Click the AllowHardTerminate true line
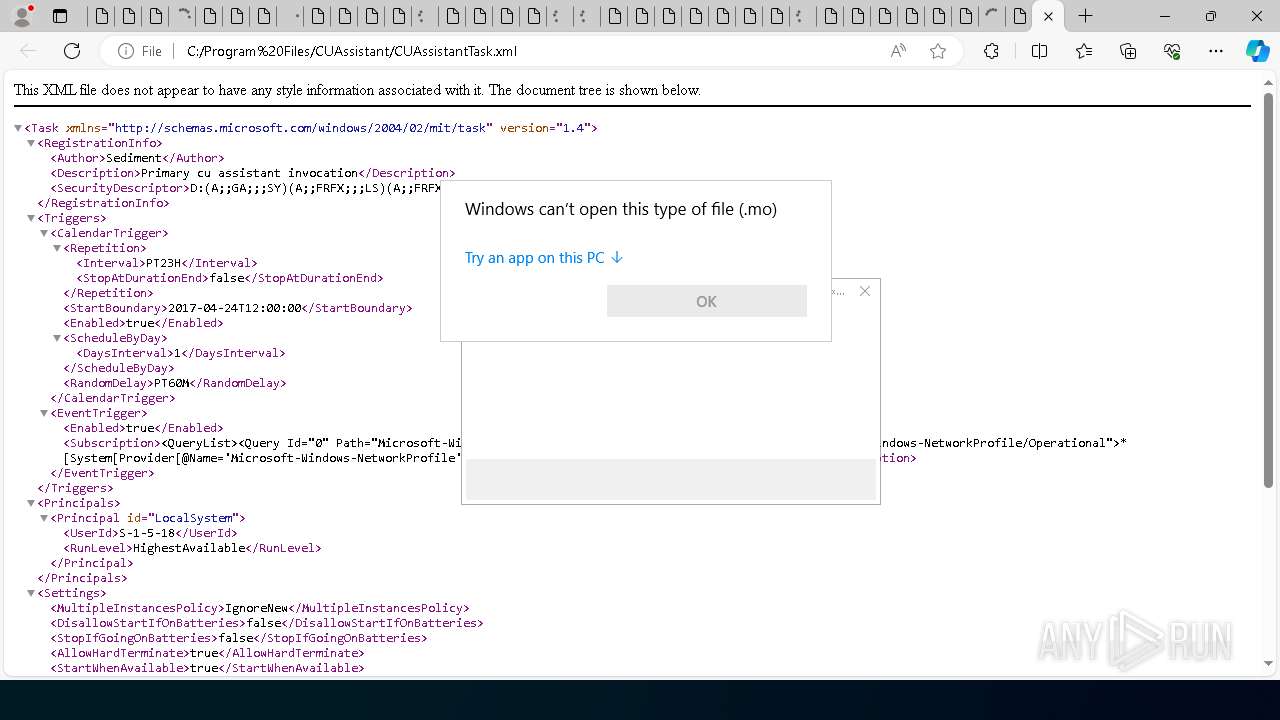 click(x=207, y=653)
